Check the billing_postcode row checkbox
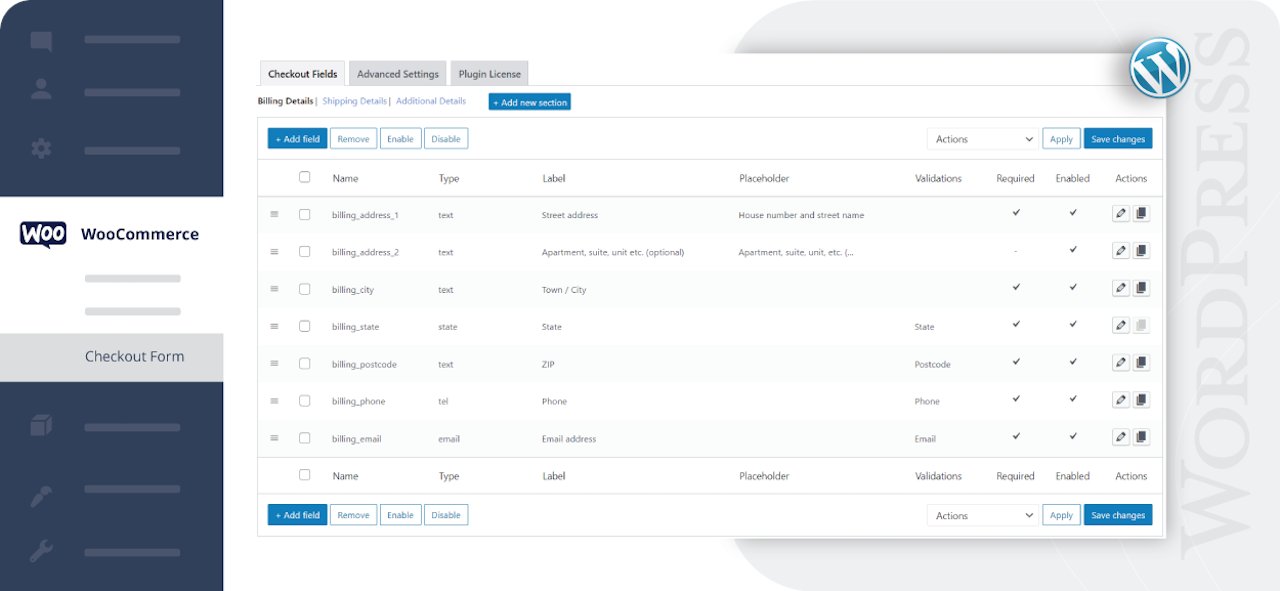The height and width of the screenshot is (591, 1280). point(305,363)
